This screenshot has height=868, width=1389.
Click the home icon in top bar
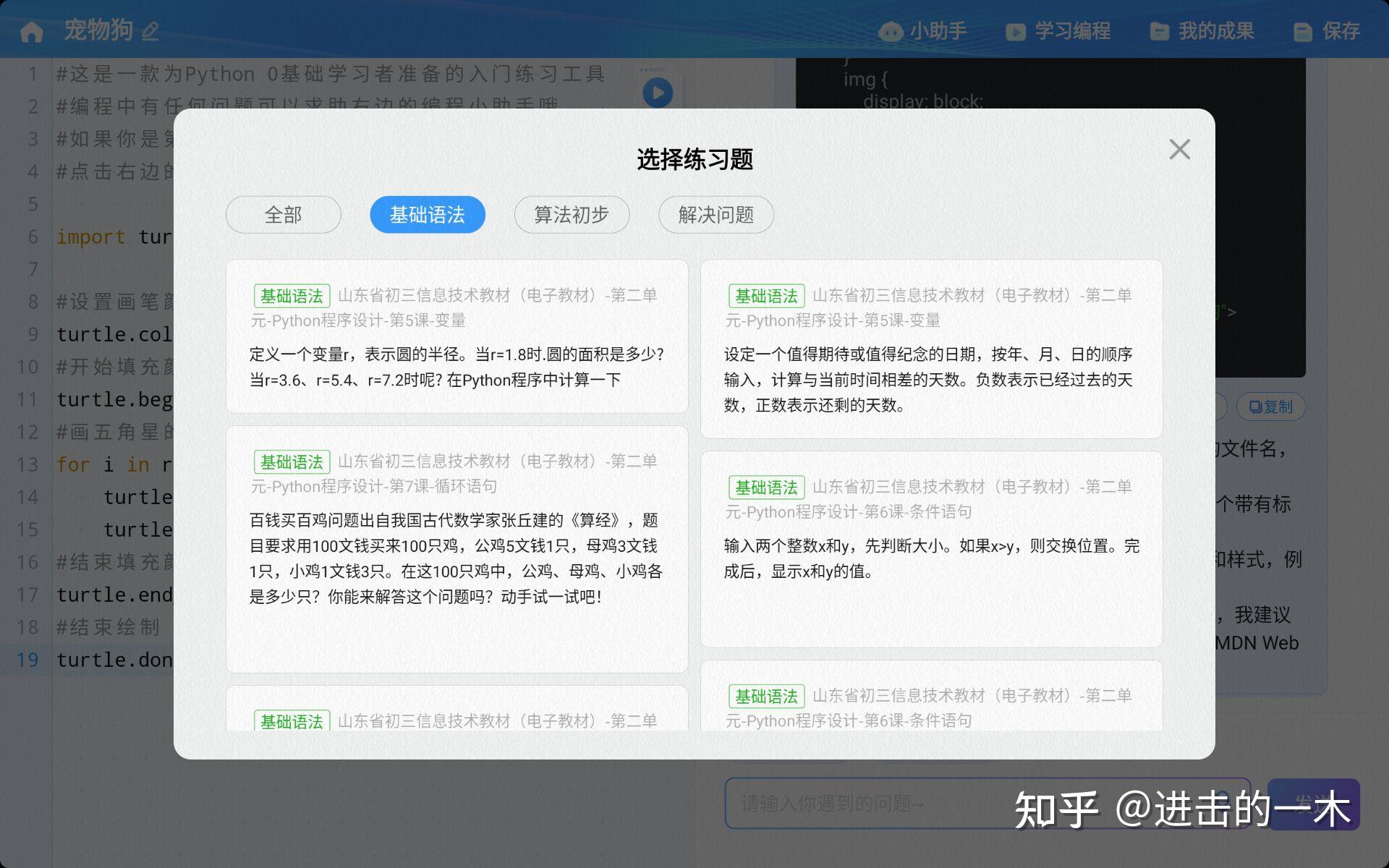point(32,31)
